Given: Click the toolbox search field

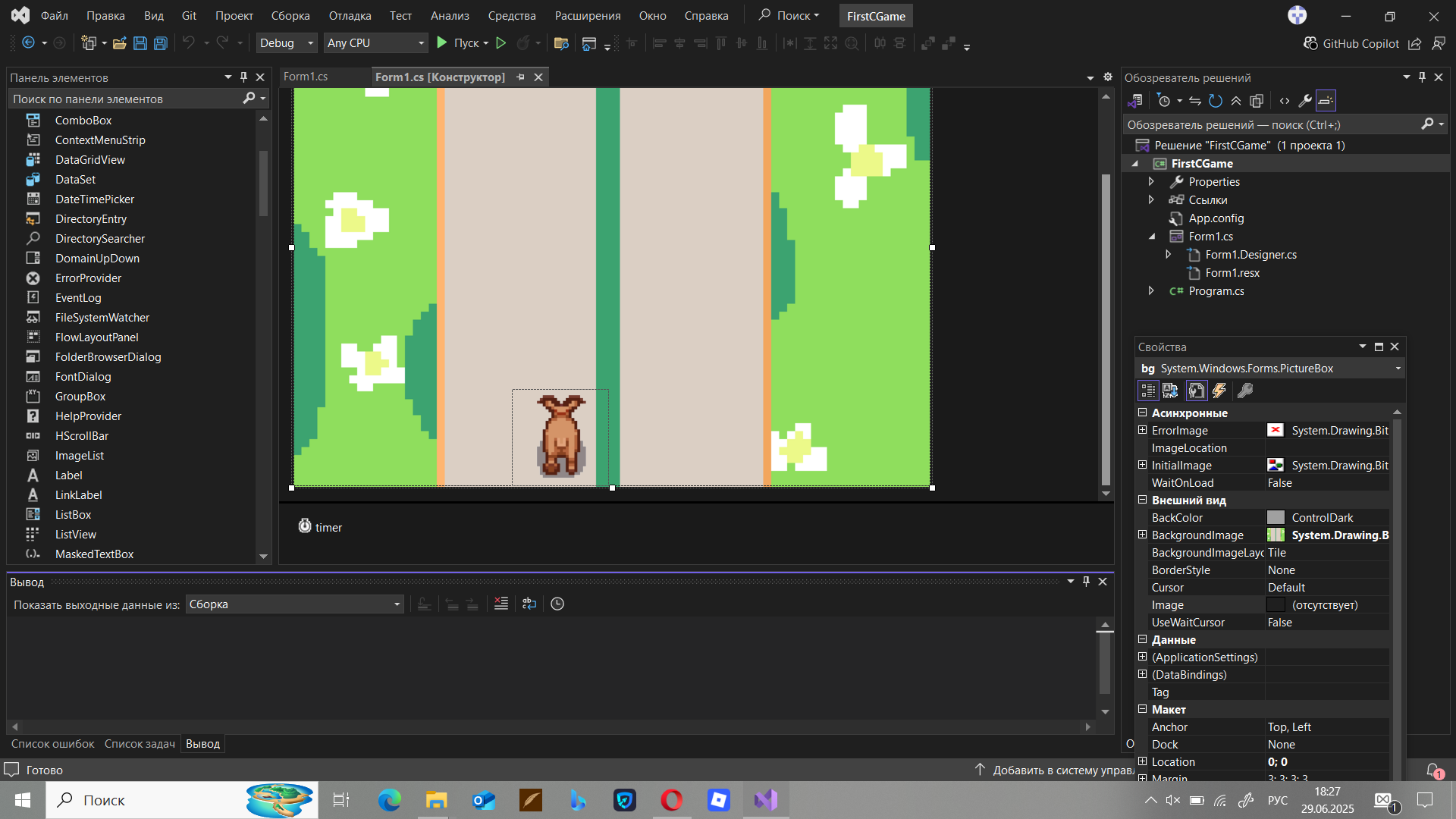Looking at the screenshot, I should (x=125, y=99).
